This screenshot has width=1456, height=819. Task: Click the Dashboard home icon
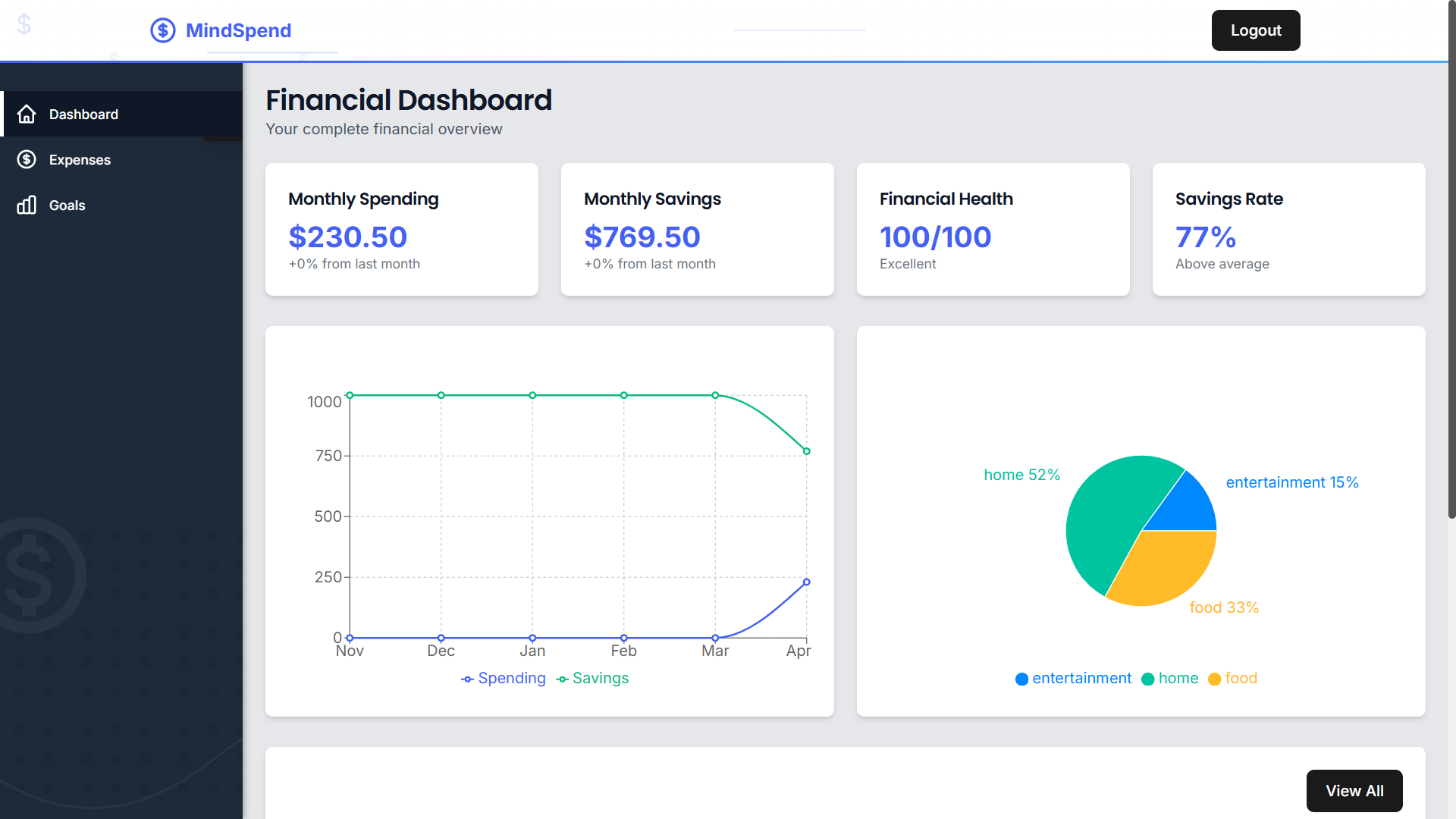[27, 115]
